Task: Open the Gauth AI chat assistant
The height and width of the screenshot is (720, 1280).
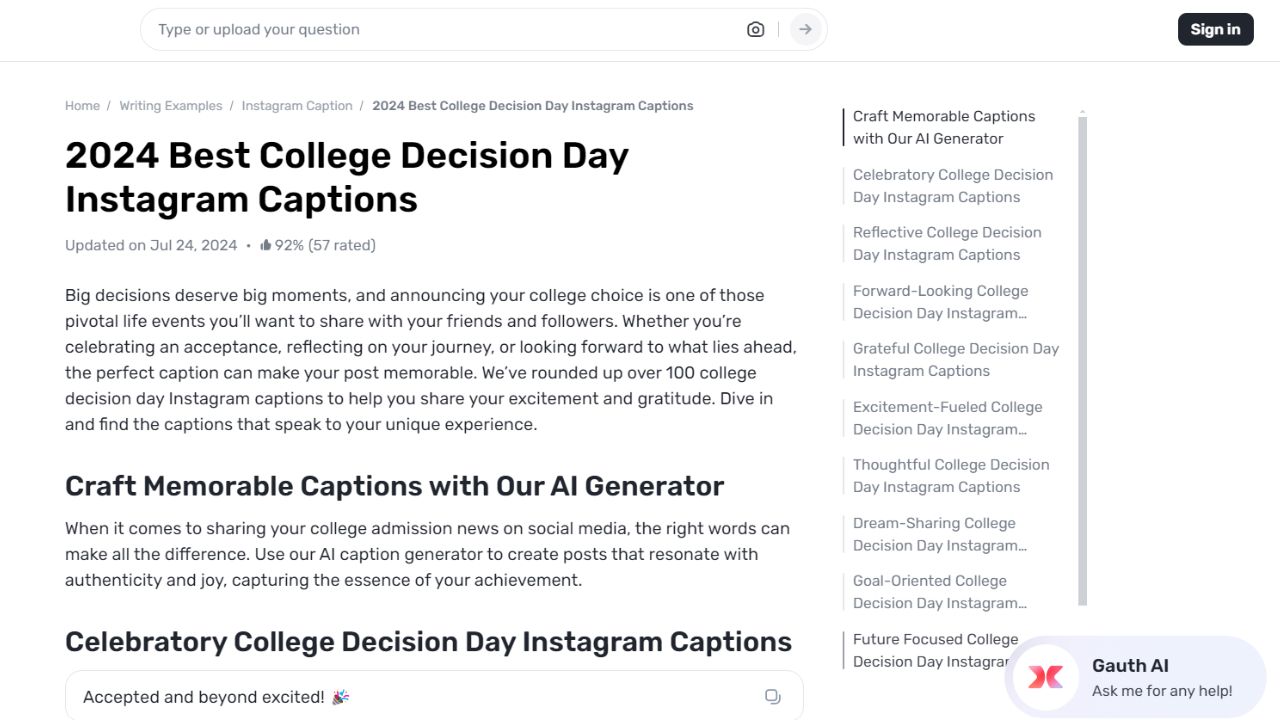Action: click(x=1044, y=678)
